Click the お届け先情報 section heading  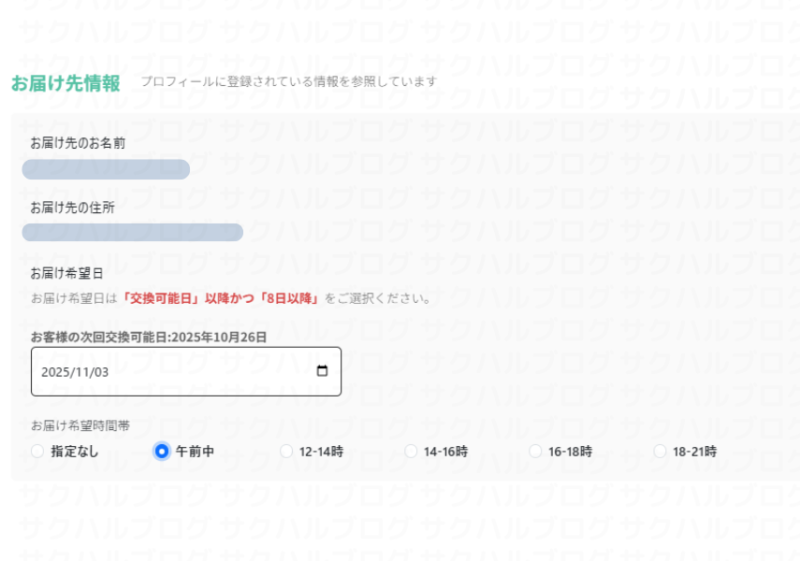(66, 83)
